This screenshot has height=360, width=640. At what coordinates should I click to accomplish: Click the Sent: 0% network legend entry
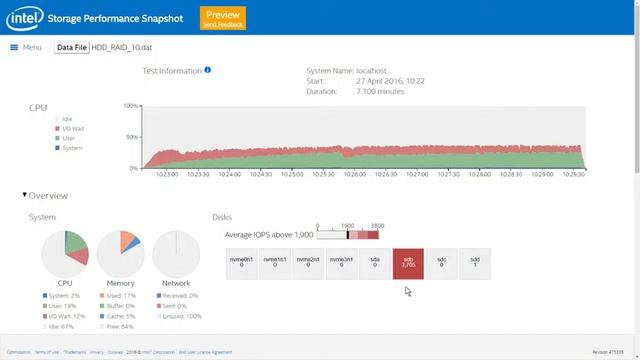[172, 306]
